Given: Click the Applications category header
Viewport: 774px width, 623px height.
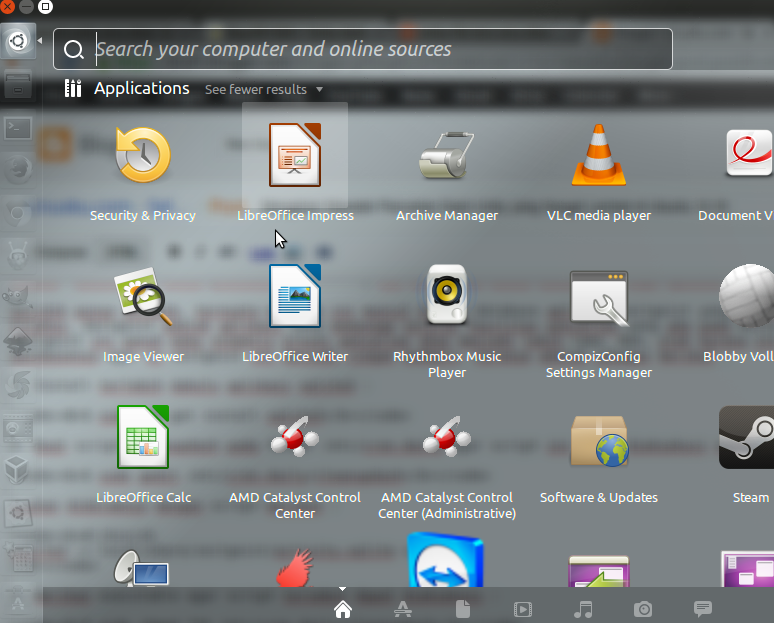Looking at the screenshot, I should pos(142,88).
